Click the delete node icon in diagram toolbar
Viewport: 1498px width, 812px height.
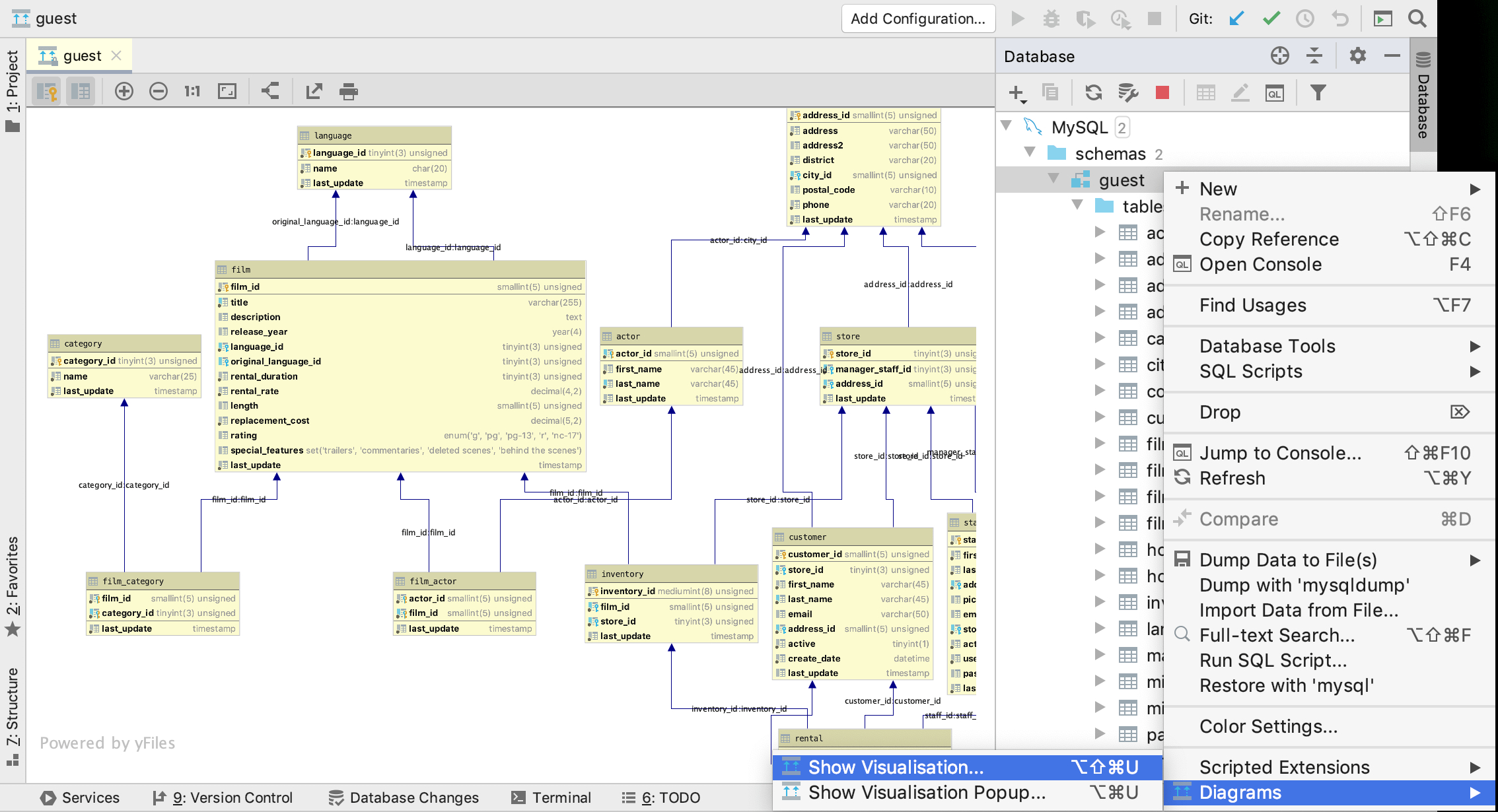(159, 91)
